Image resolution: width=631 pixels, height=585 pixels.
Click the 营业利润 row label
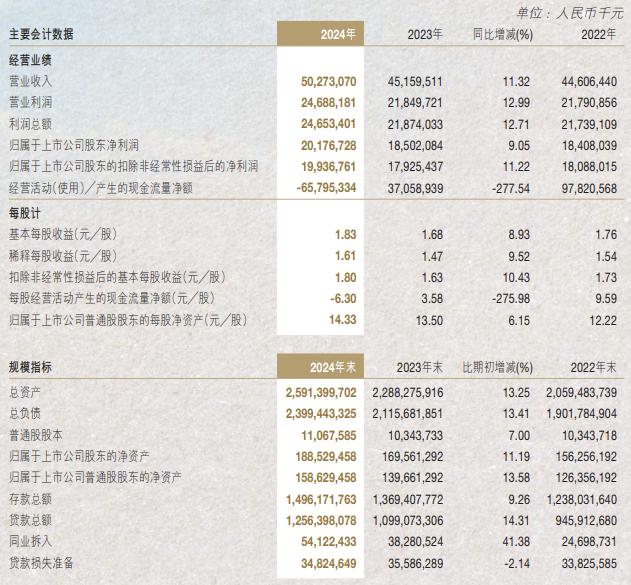(30, 102)
